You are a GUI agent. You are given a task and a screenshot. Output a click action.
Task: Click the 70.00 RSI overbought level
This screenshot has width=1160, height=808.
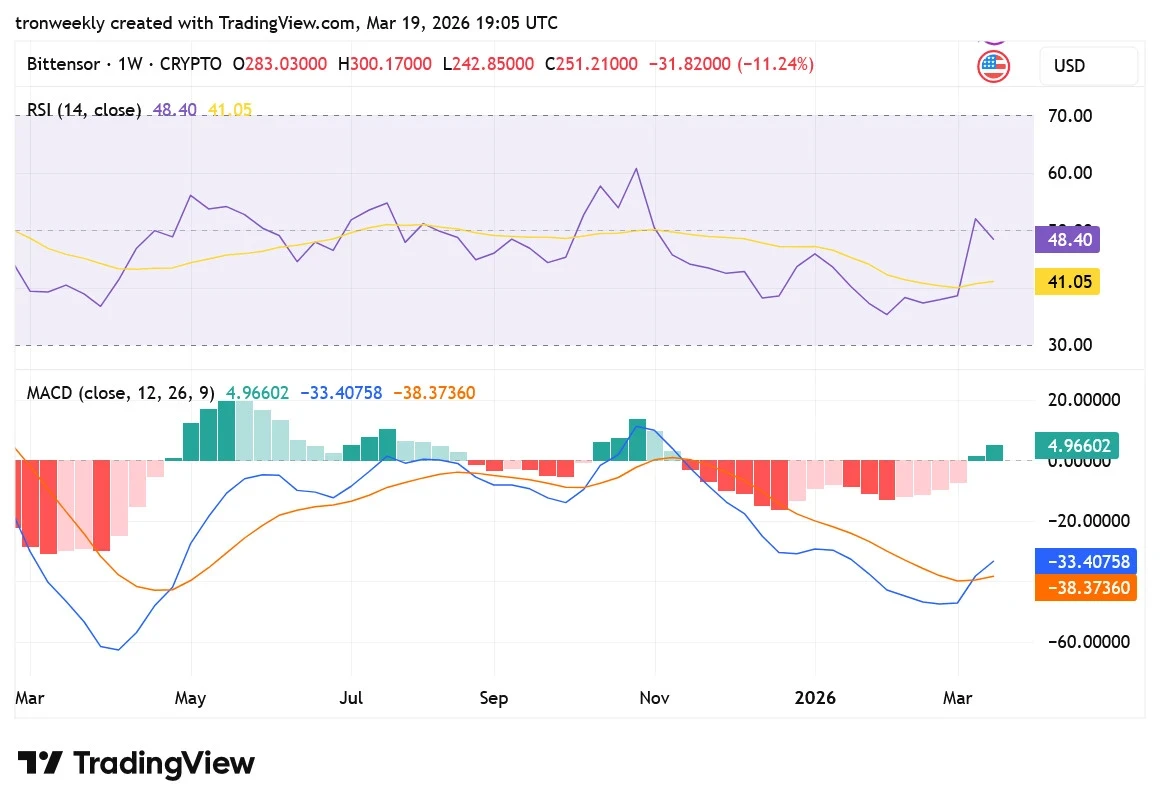(1069, 115)
